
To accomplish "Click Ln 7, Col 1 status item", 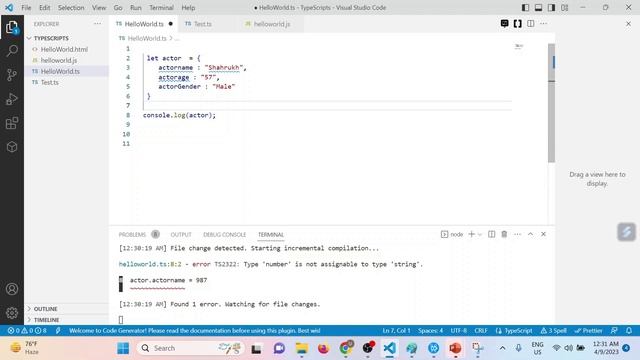I will click(x=396, y=331).
